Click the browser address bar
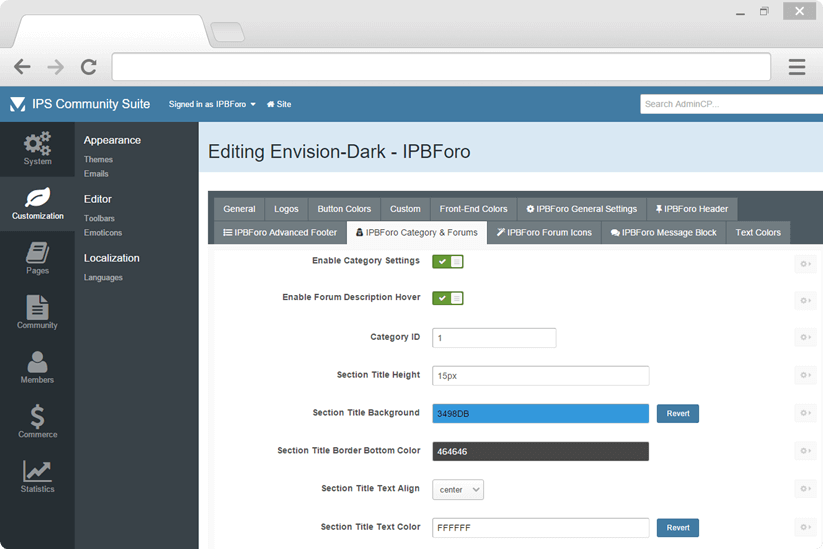Image resolution: width=823 pixels, height=549 pixels. 441,67
